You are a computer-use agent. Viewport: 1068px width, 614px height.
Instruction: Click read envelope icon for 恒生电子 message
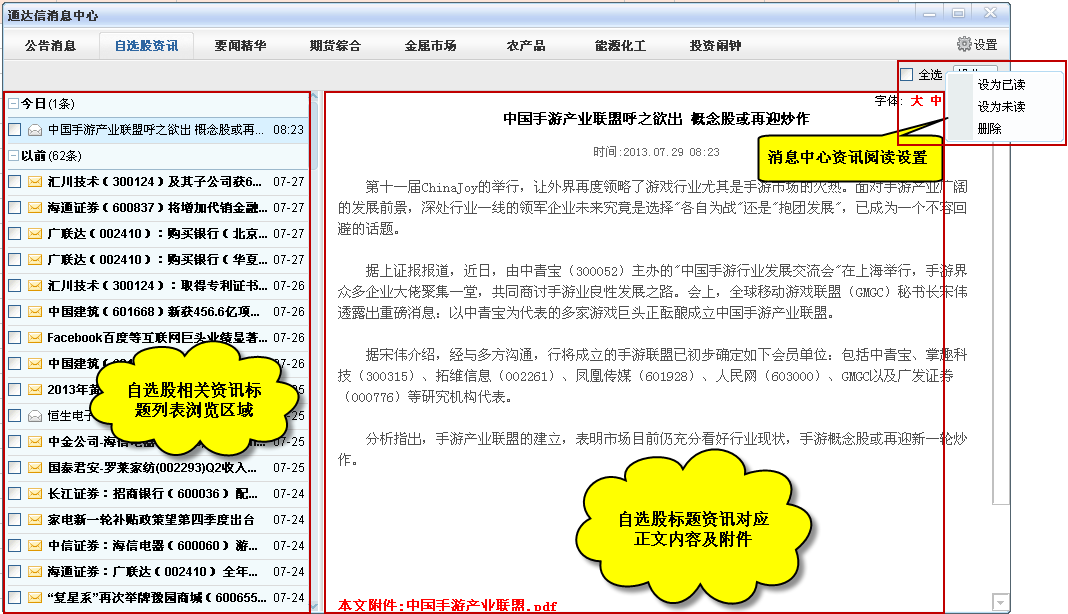point(35,416)
